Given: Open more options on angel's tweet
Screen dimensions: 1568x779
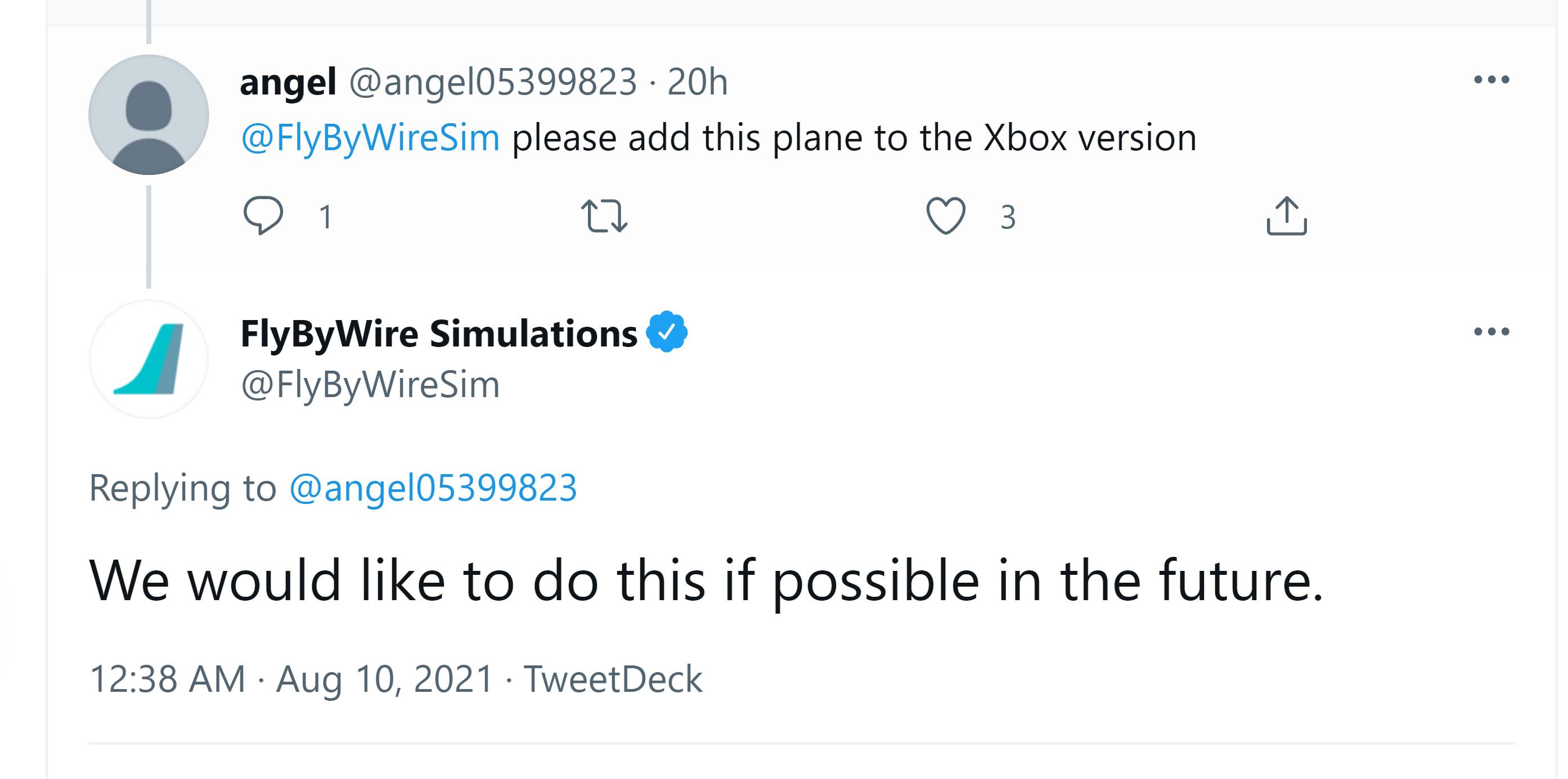Looking at the screenshot, I should [x=1491, y=80].
